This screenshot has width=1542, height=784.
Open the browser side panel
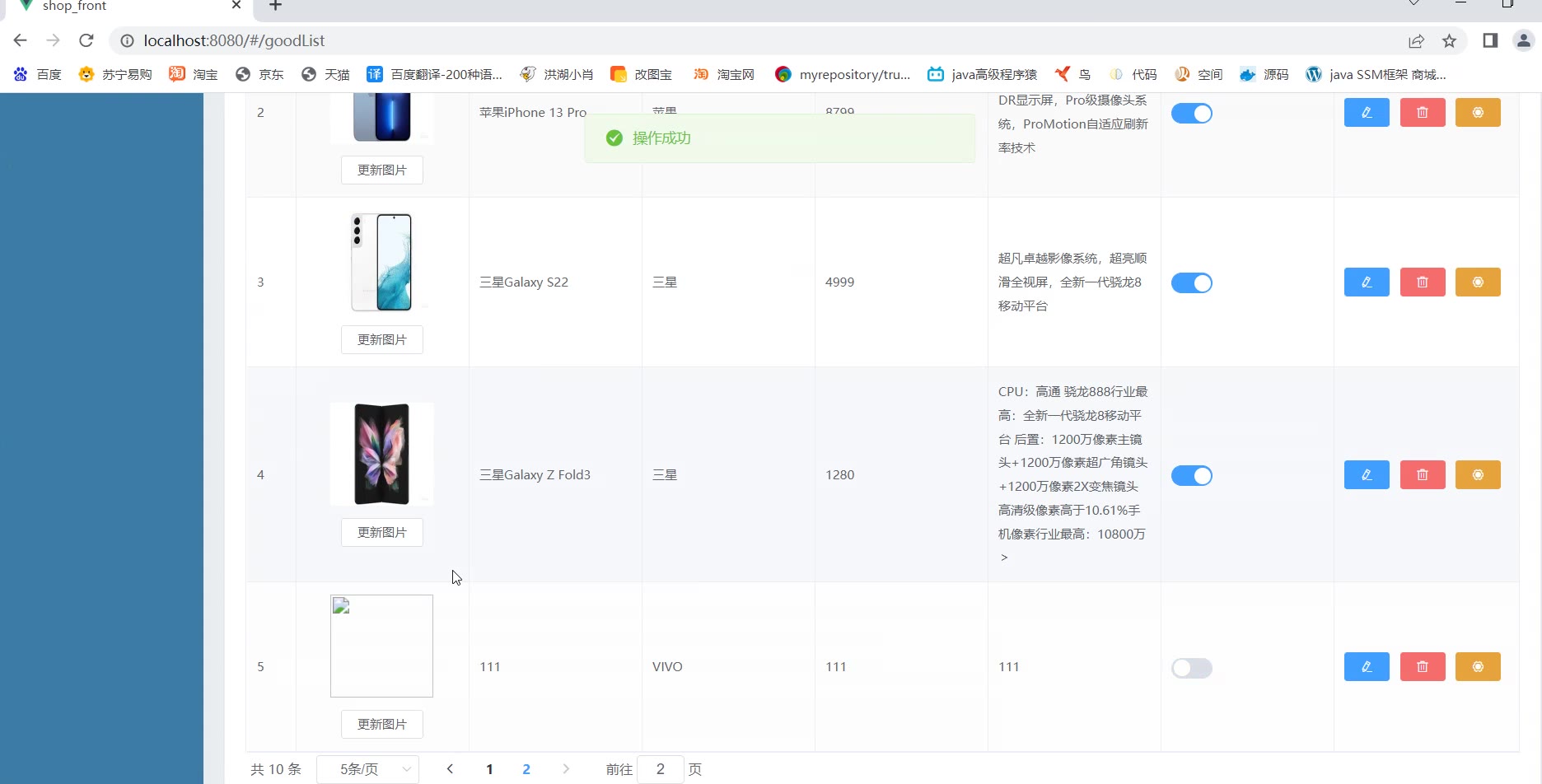point(1490,40)
